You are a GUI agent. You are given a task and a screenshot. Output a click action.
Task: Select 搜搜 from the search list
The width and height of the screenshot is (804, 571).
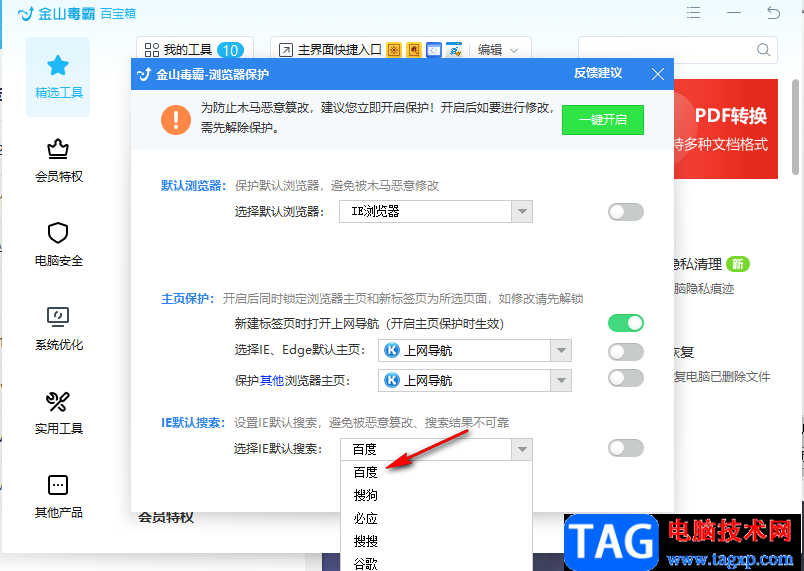point(436,541)
